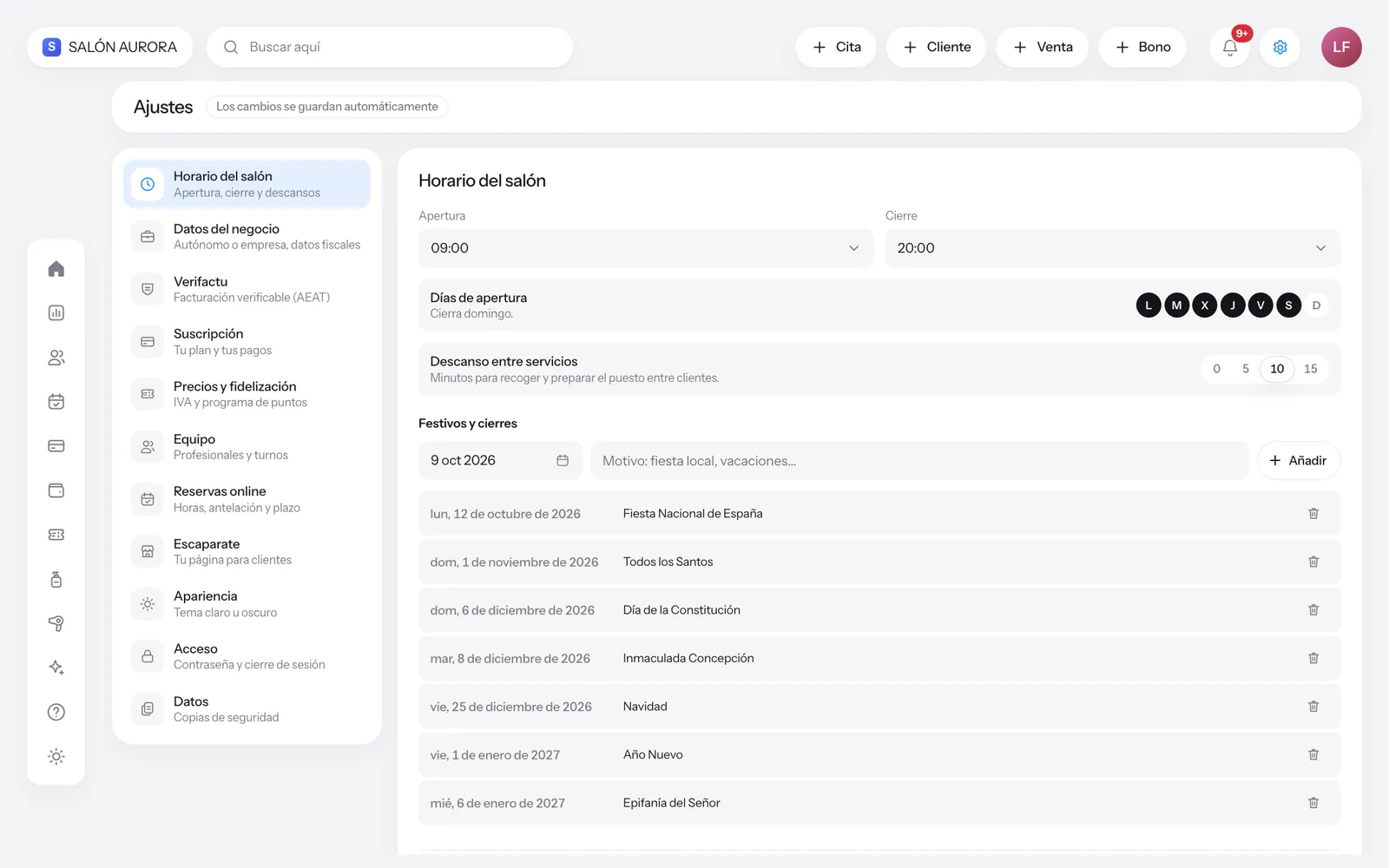Delete the Navidad holiday entry
This screenshot has width=1389, height=868.
[x=1313, y=707]
